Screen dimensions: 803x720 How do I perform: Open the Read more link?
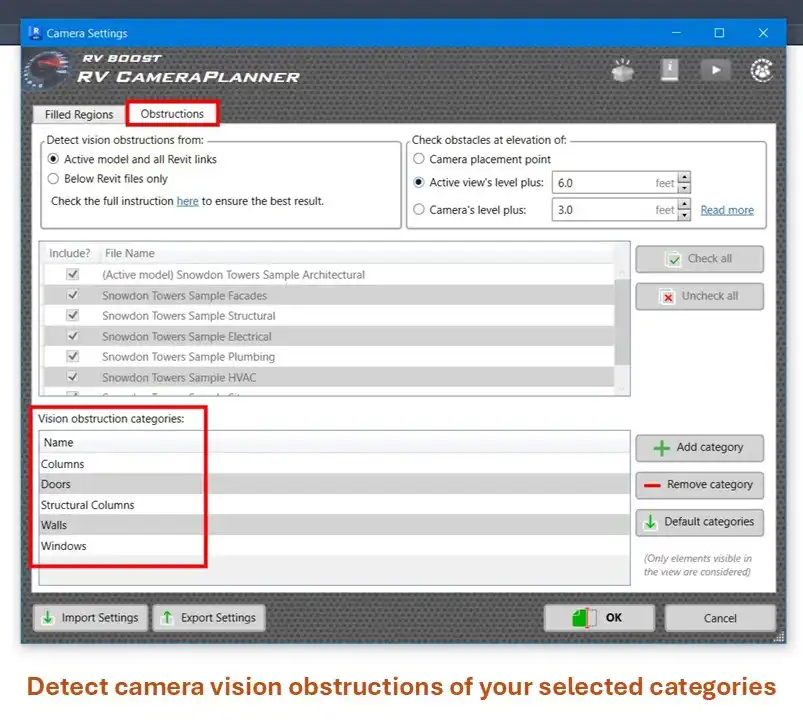tap(727, 210)
